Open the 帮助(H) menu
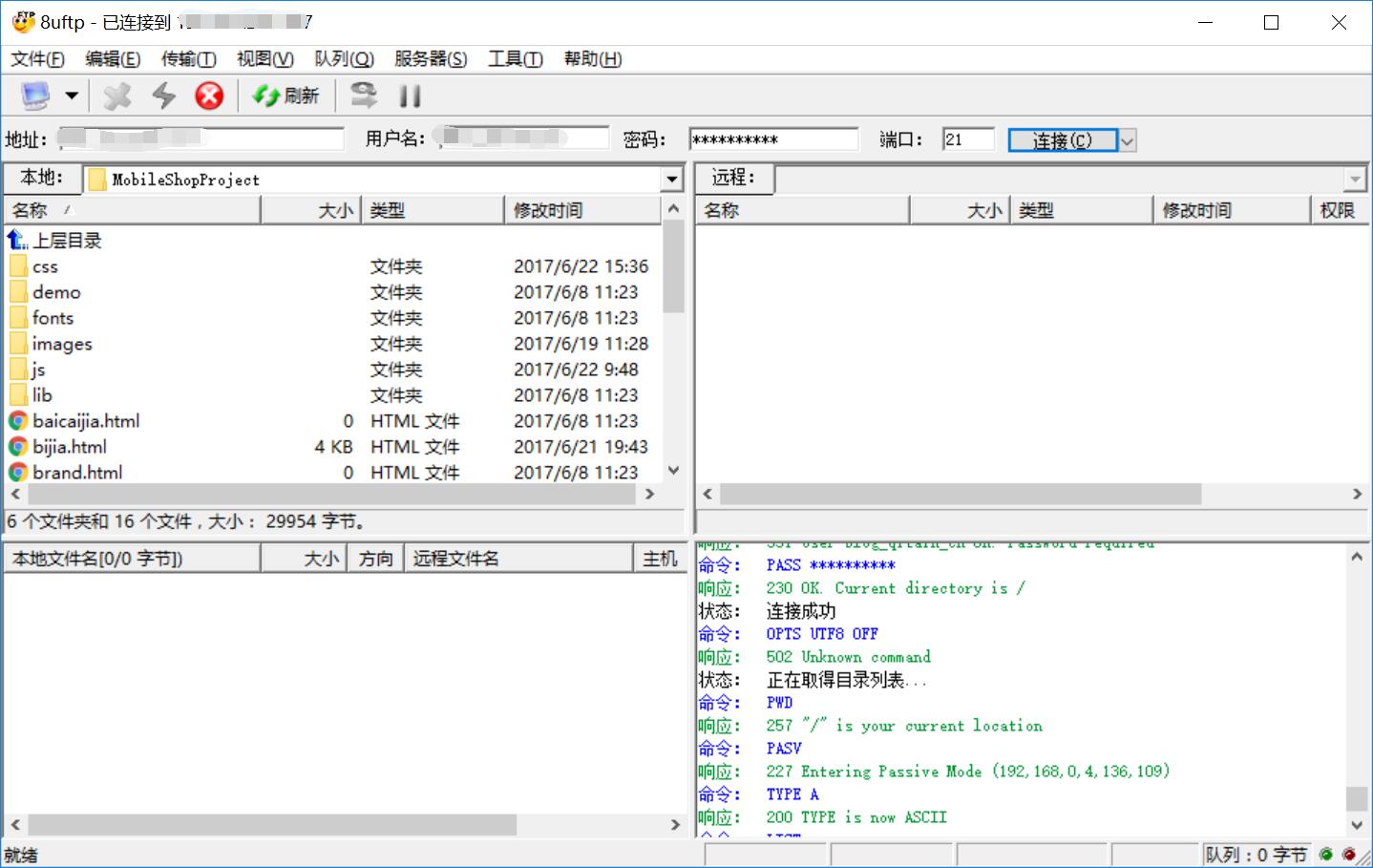Image resolution: width=1373 pixels, height=868 pixels. pos(593,59)
